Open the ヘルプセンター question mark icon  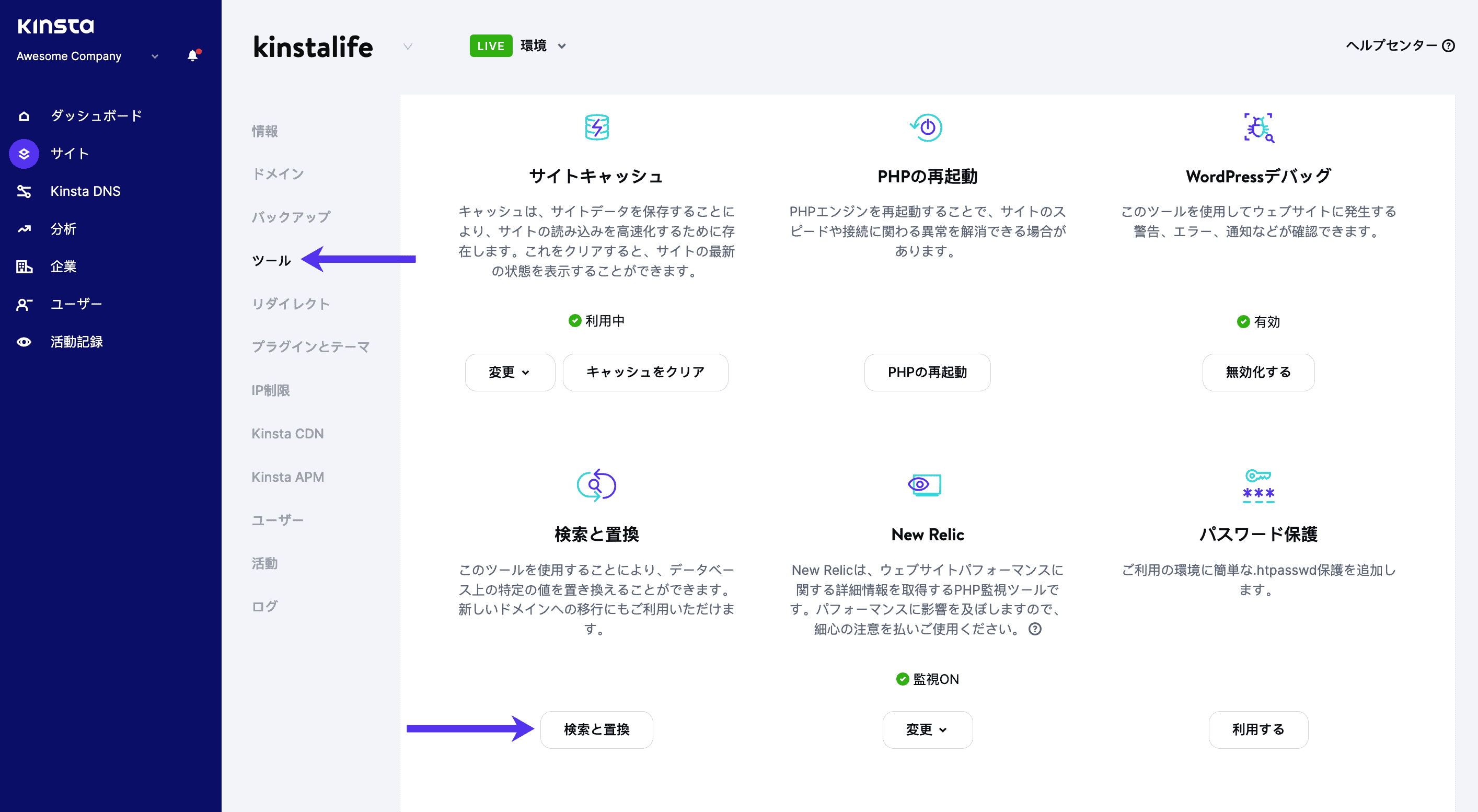click(x=1450, y=45)
